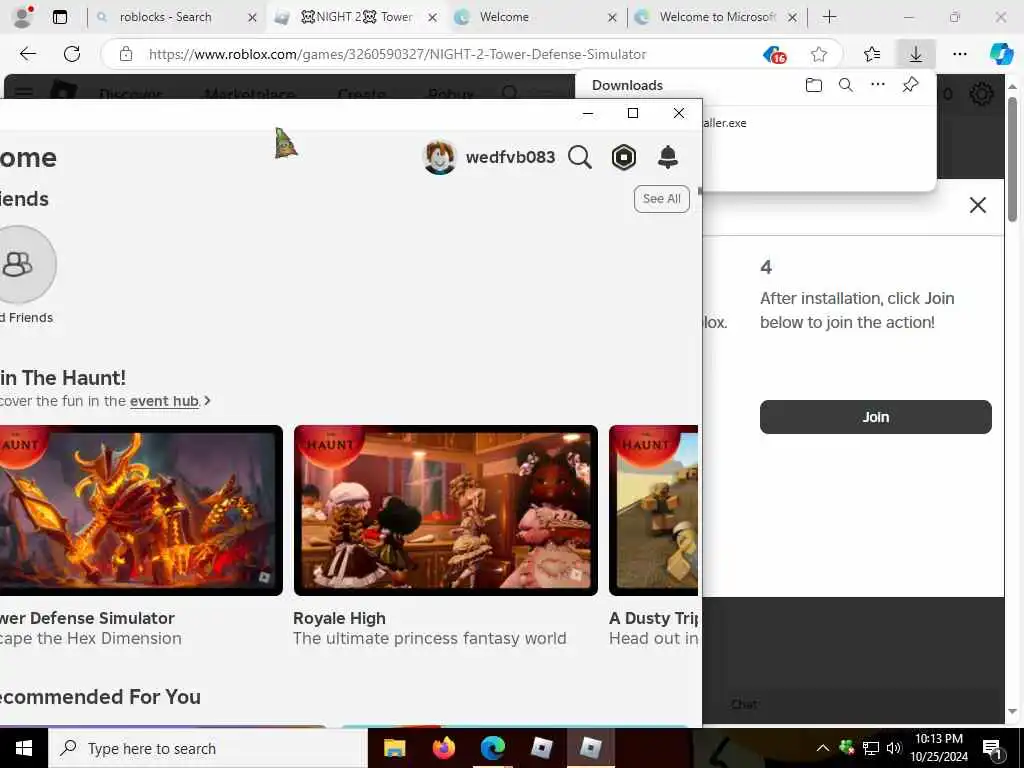Open the Royale High game thumbnail
The width and height of the screenshot is (1024, 768).
pos(446,510)
